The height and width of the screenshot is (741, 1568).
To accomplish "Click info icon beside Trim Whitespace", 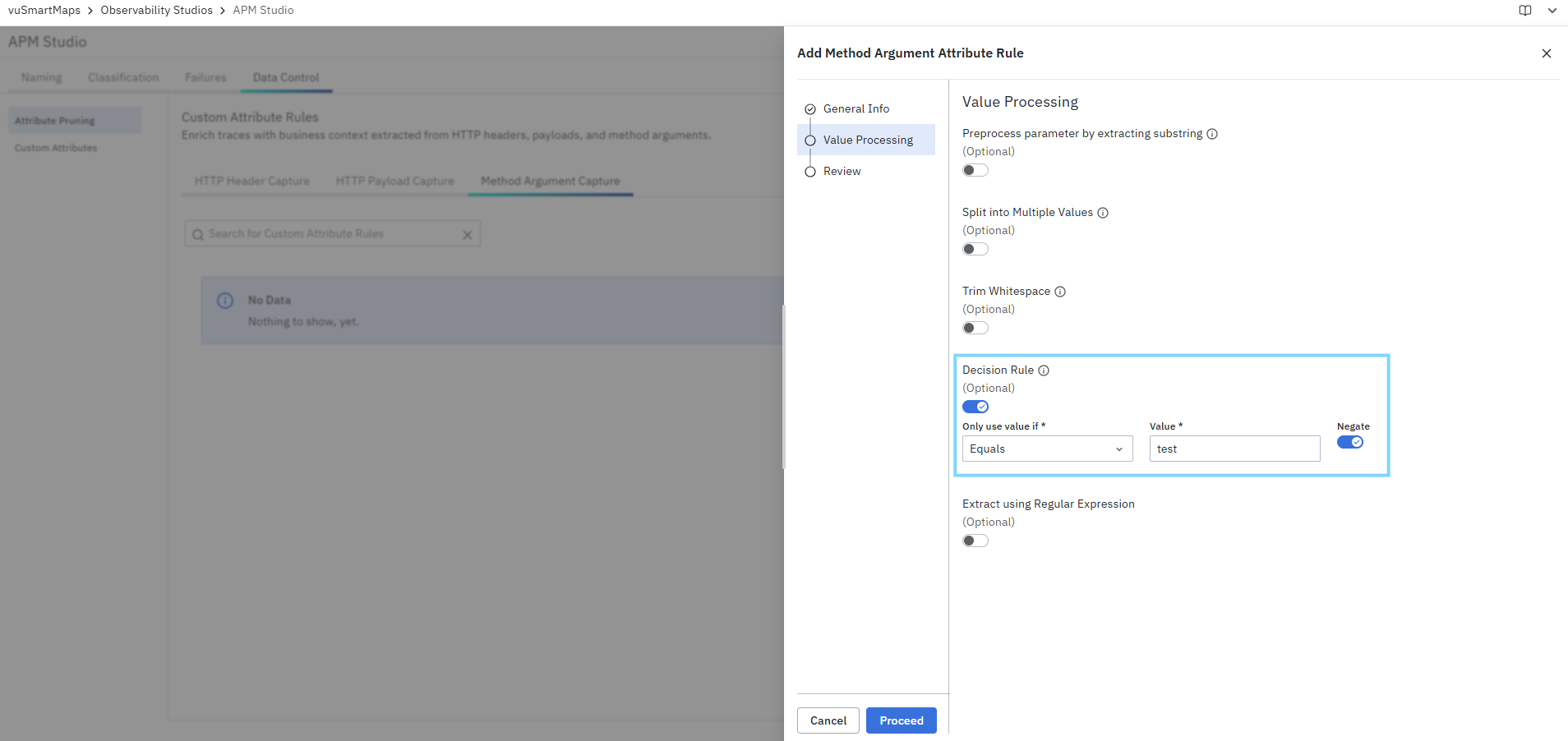I will click(1060, 292).
